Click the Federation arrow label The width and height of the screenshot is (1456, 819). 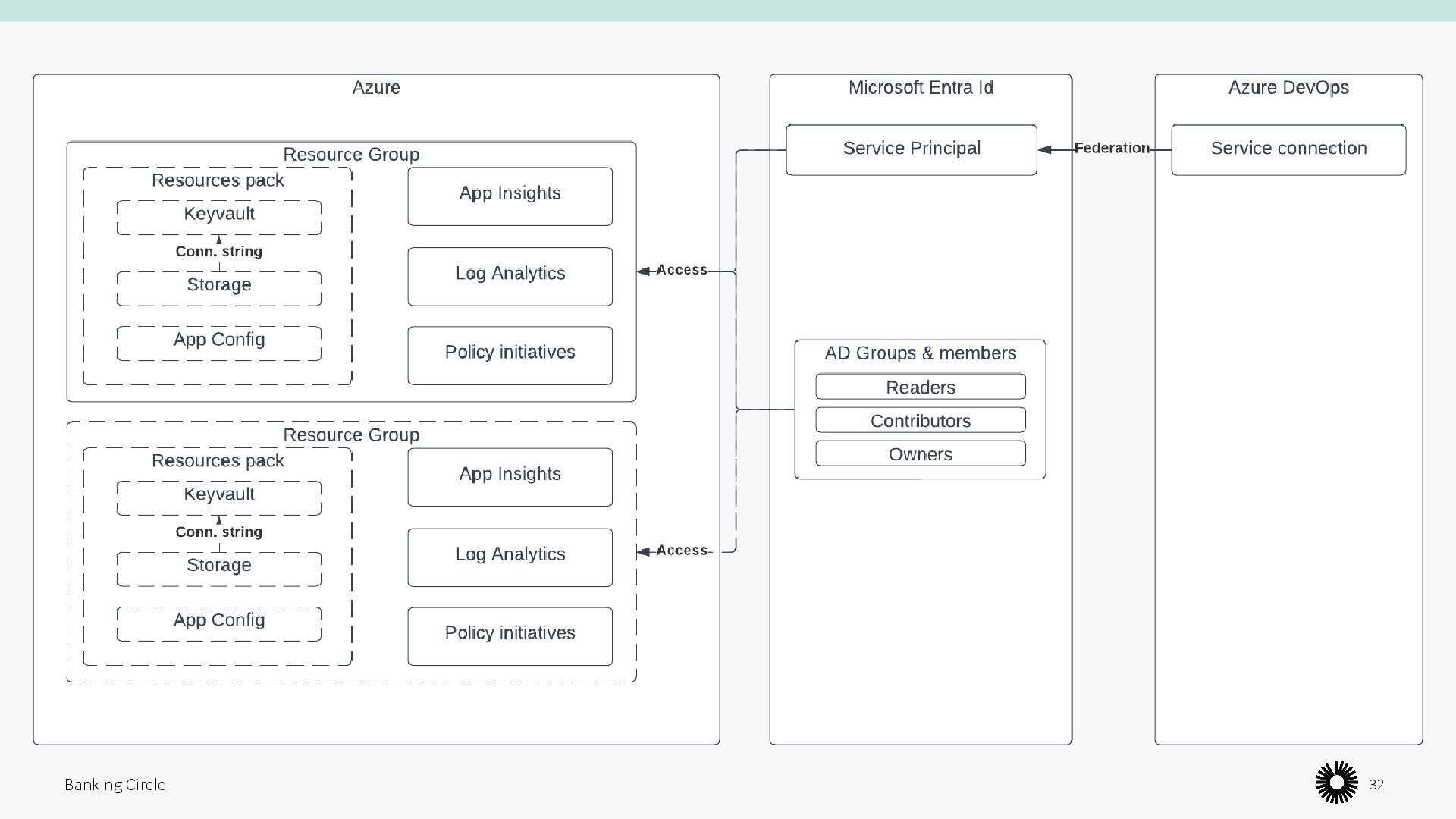(x=1111, y=149)
